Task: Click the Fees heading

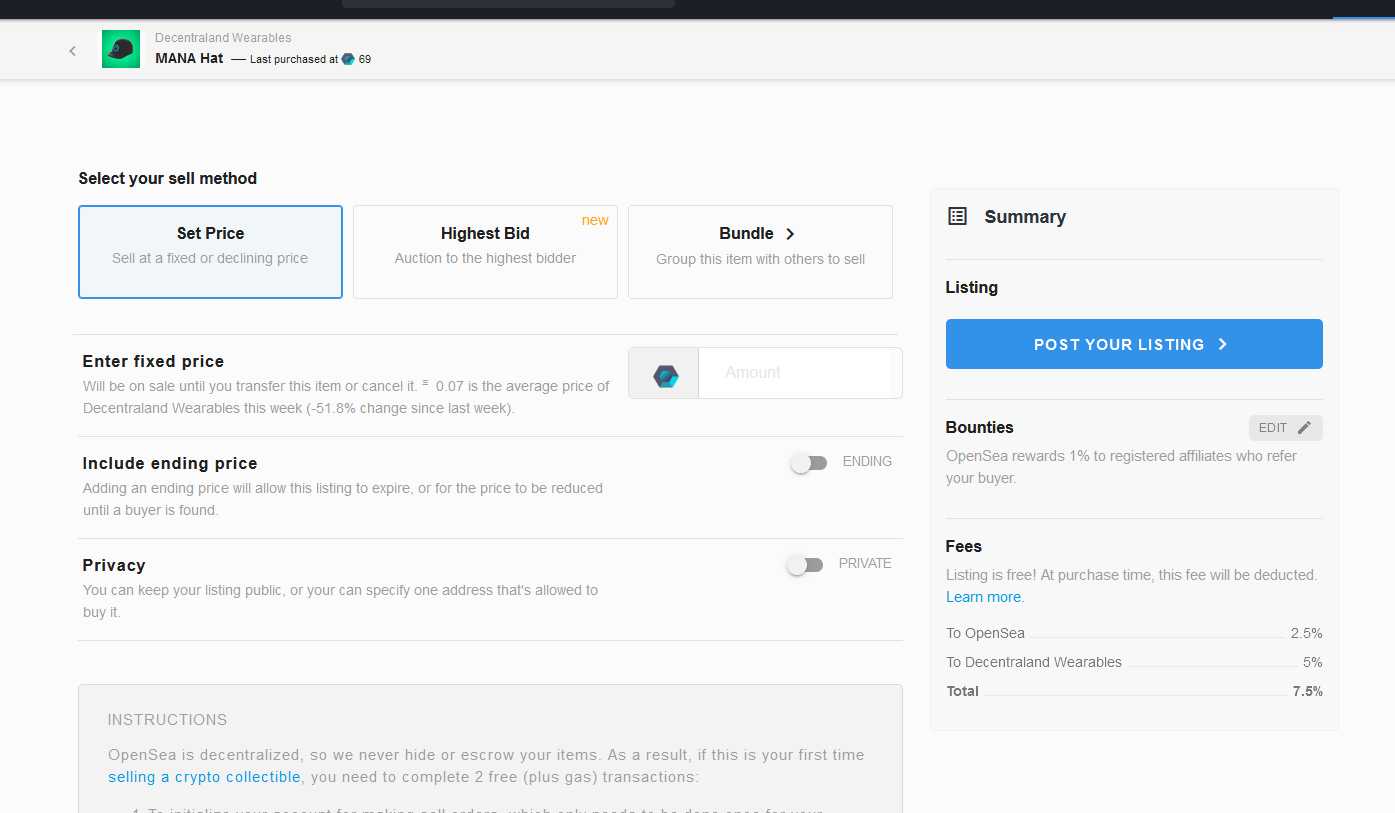Action: click(964, 546)
